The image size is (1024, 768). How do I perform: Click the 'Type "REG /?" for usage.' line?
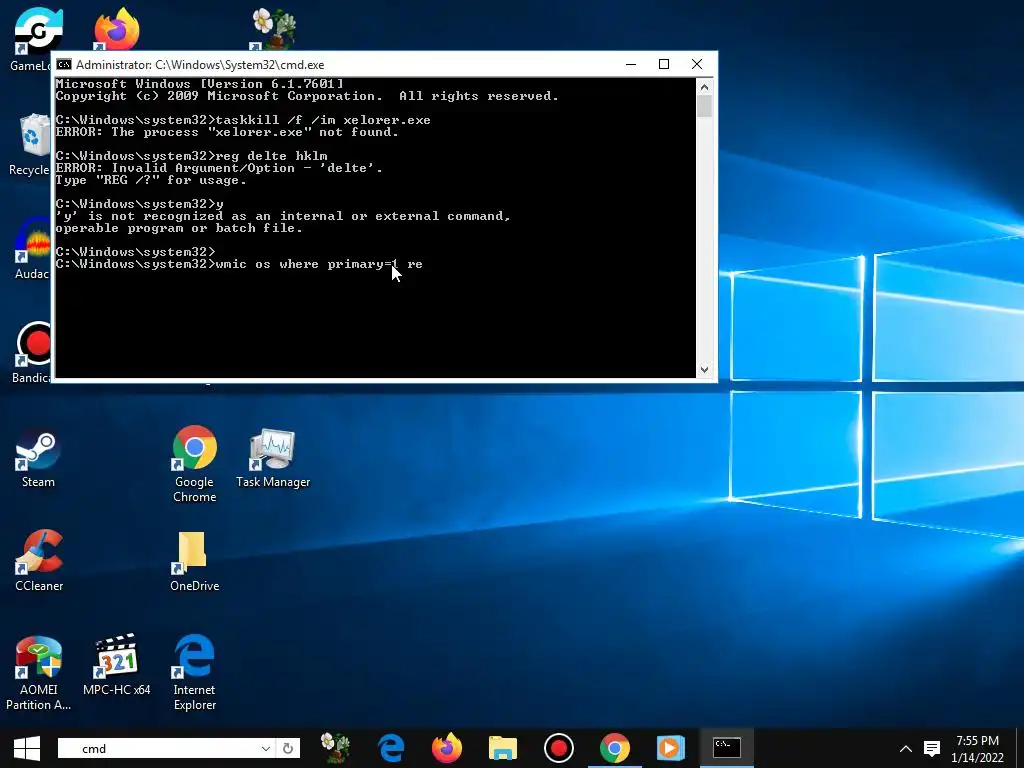(151, 180)
